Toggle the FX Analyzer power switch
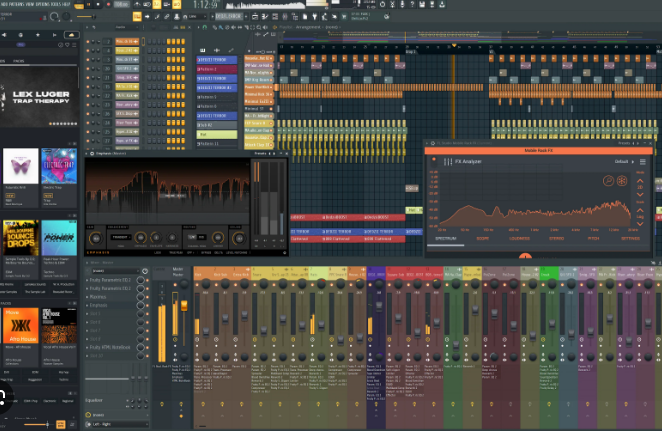The image size is (662, 431). [x=434, y=160]
